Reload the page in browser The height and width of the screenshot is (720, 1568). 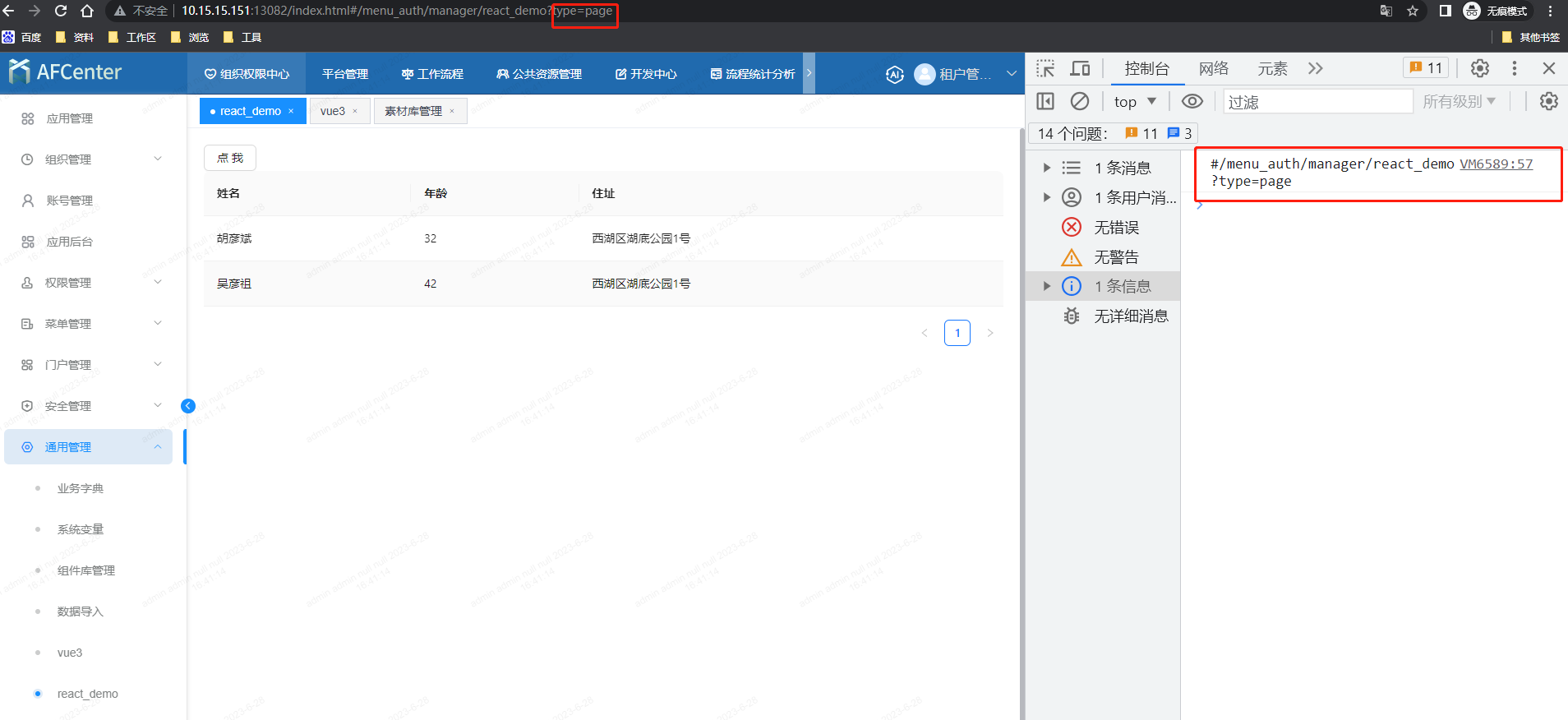[x=61, y=11]
